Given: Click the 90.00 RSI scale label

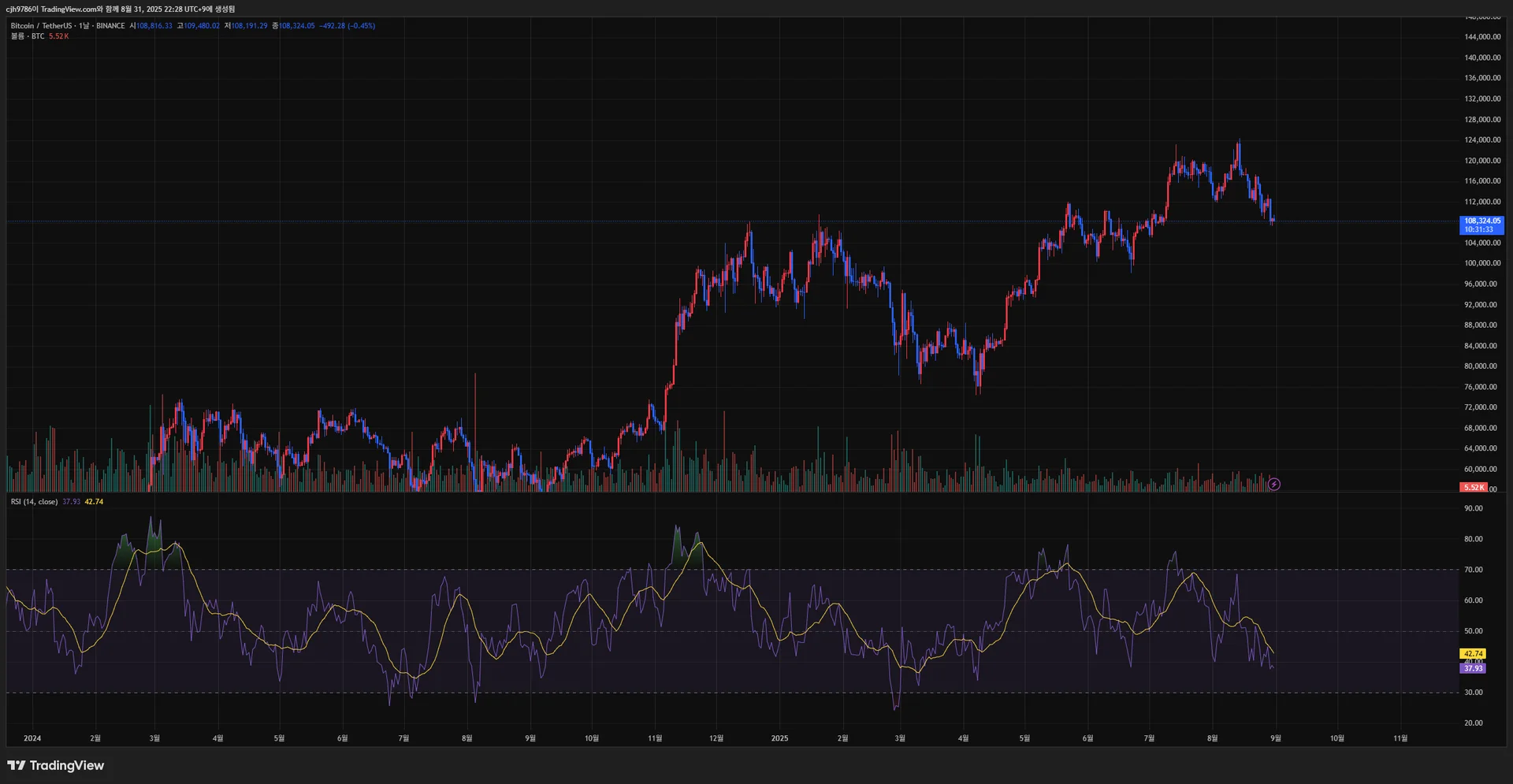Looking at the screenshot, I should [1473, 508].
